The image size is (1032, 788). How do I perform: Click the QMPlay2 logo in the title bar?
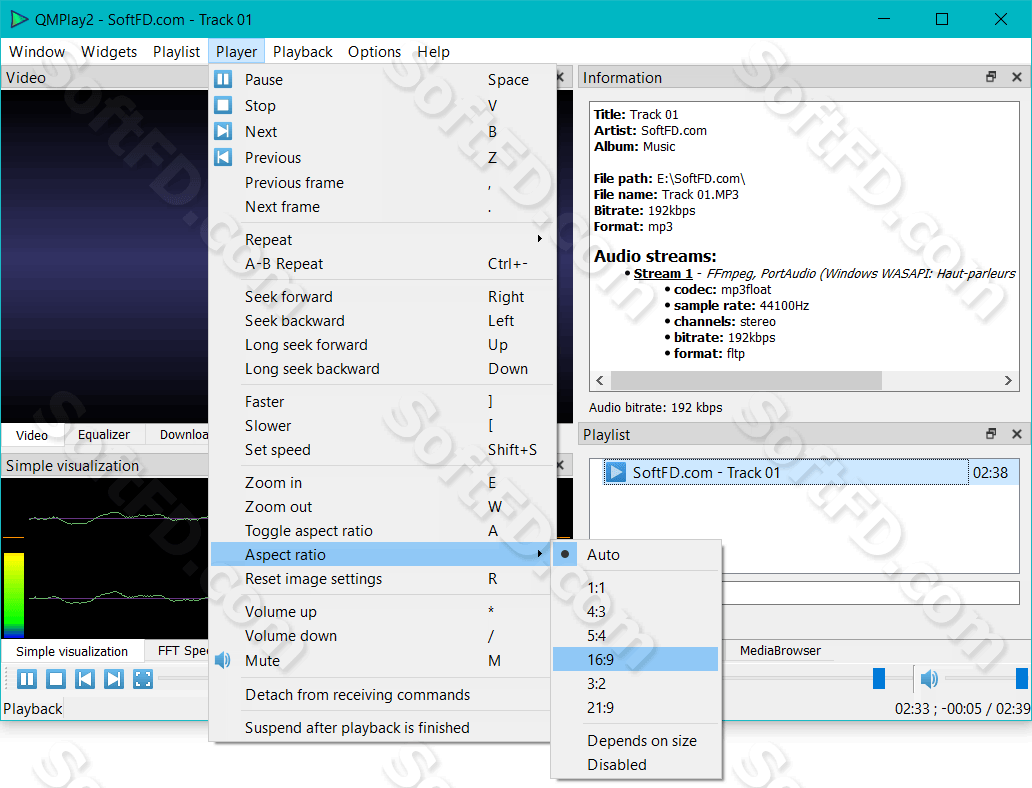click(19, 19)
